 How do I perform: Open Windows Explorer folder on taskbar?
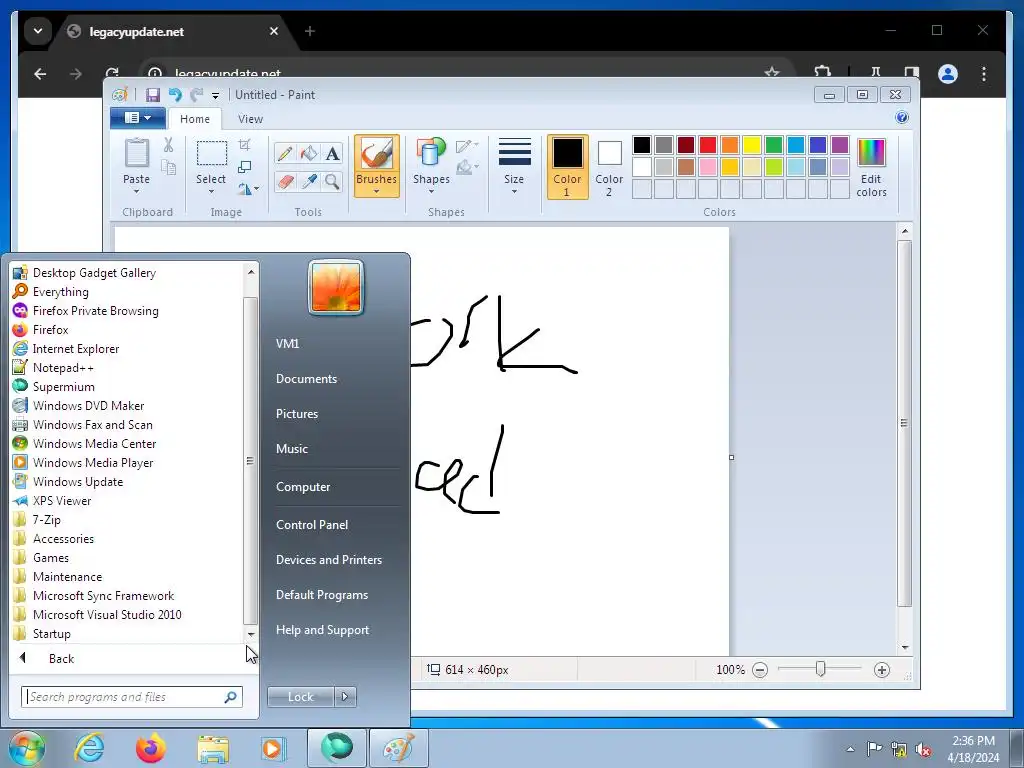213,748
